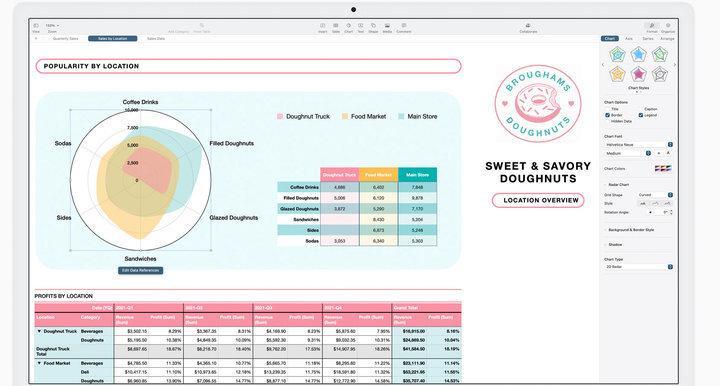The image size is (720, 386).
Task: Expand the Background & Border Style section
Action: click(x=630, y=230)
